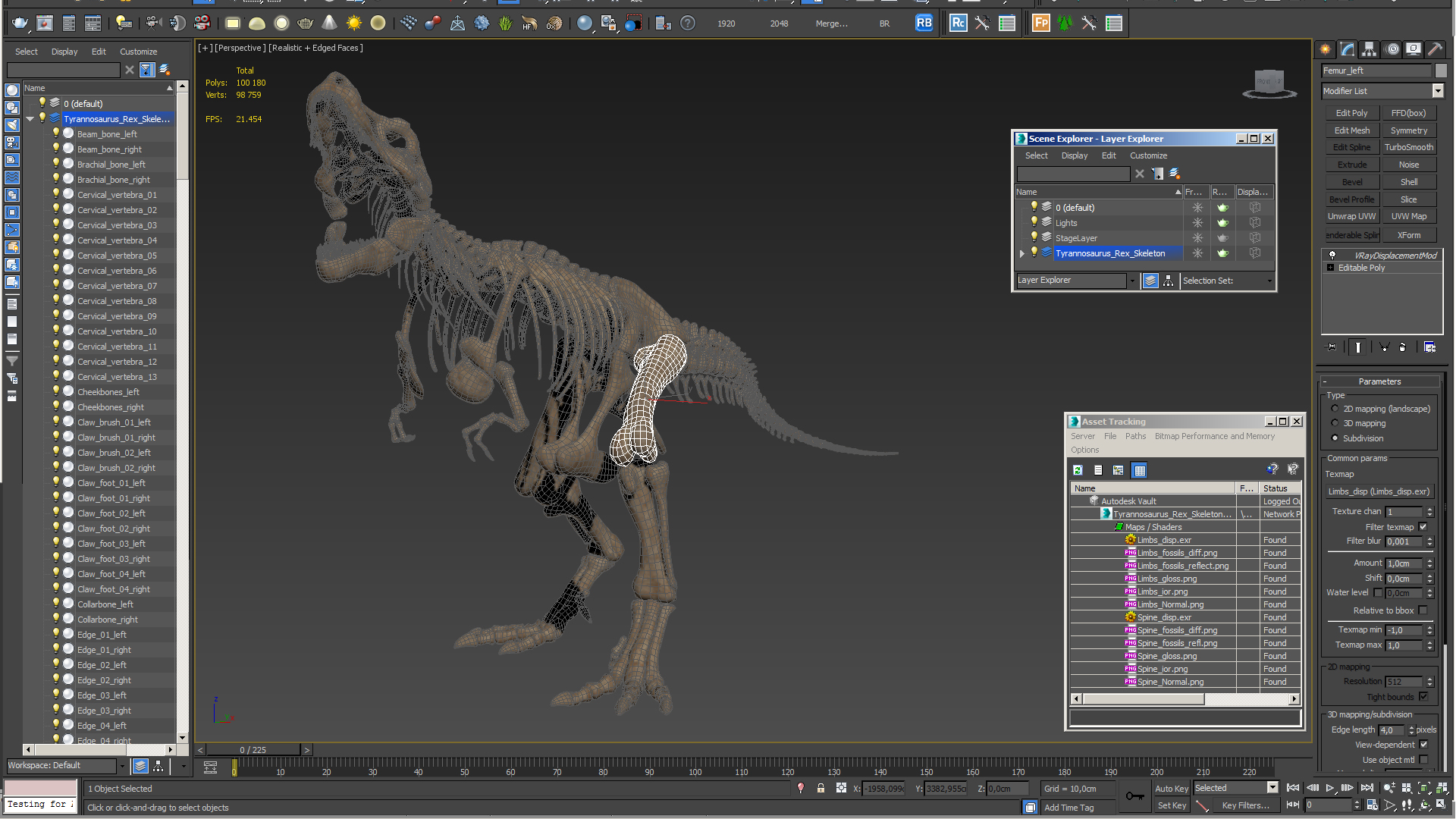Open Paths menu in Asset Tracking

coord(1135,436)
